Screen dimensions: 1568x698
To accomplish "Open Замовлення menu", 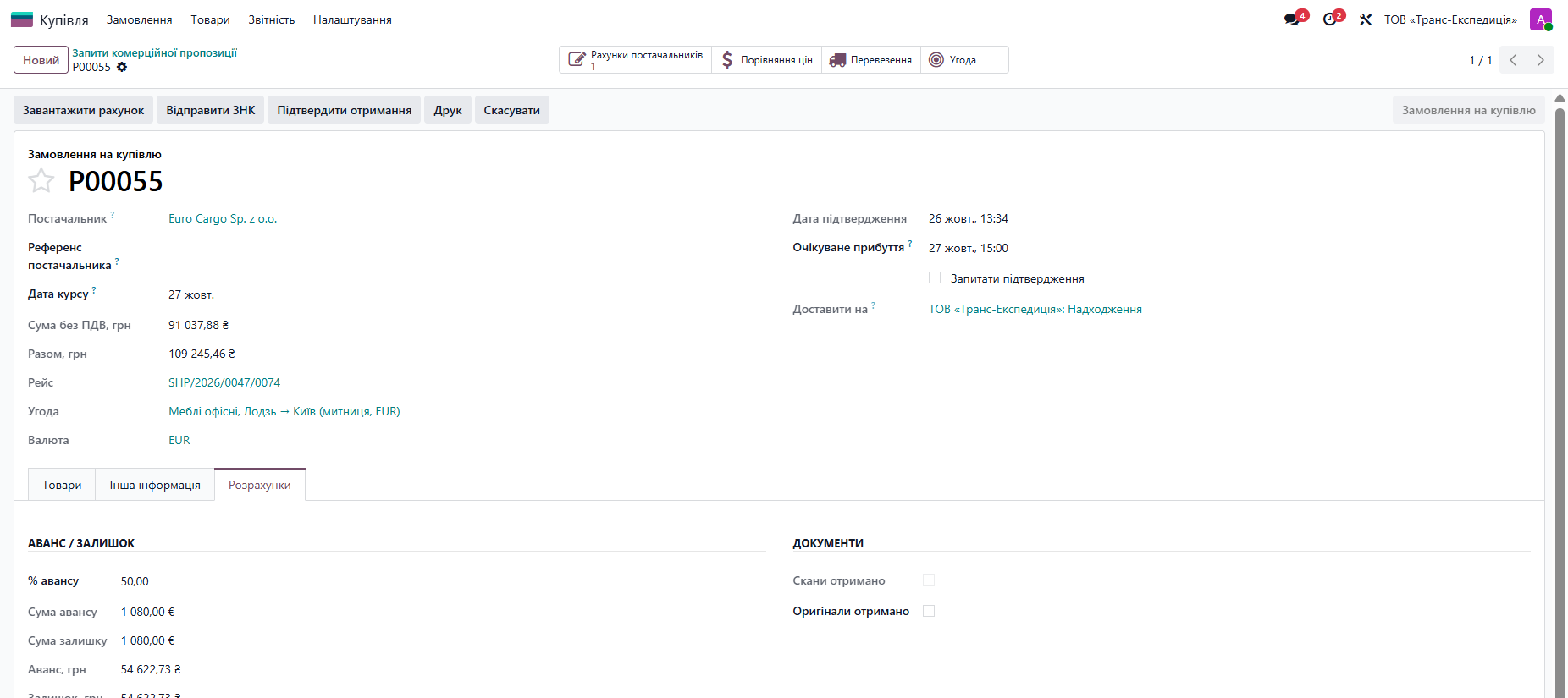I will coord(140,19).
